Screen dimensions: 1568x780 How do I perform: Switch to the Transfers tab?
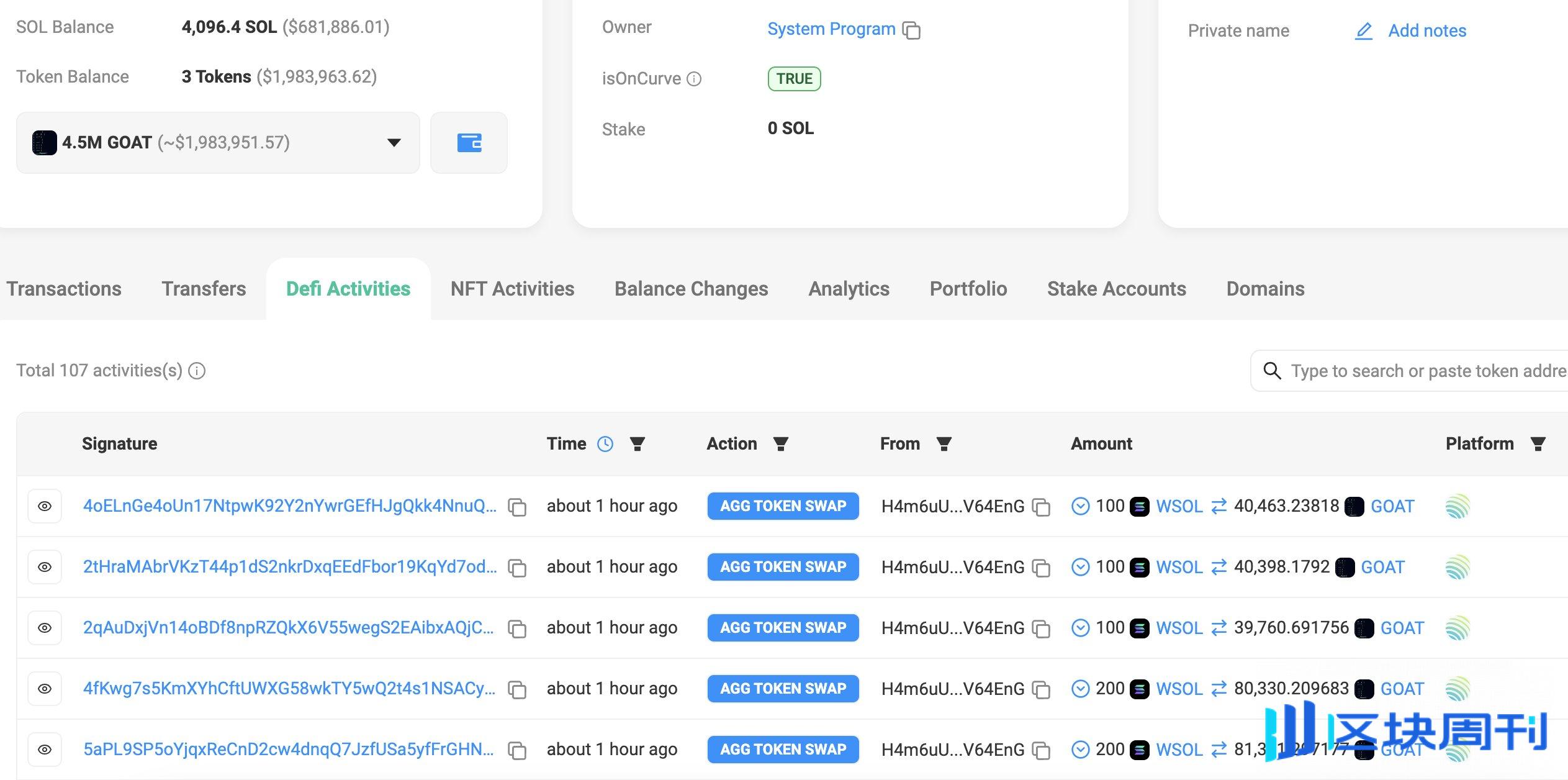(204, 289)
